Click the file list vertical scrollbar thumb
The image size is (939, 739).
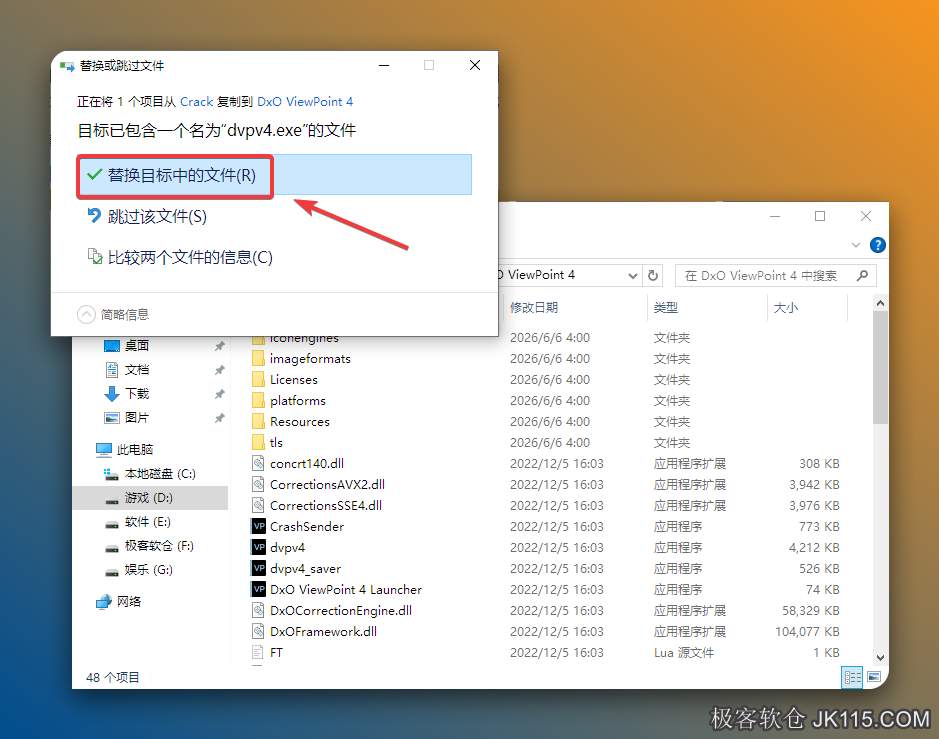point(880,367)
